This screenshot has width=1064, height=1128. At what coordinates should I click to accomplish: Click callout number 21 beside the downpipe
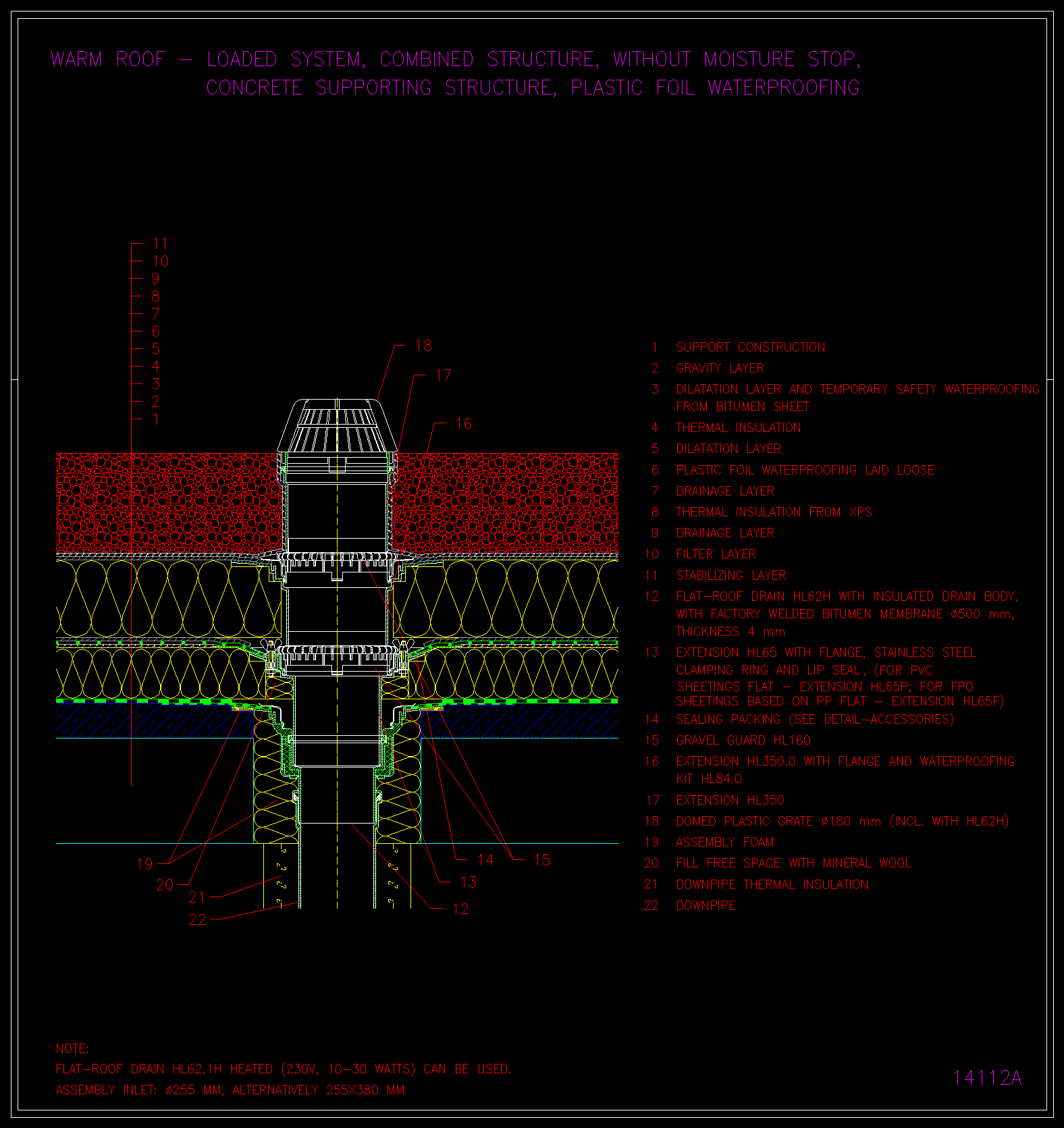click(196, 897)
